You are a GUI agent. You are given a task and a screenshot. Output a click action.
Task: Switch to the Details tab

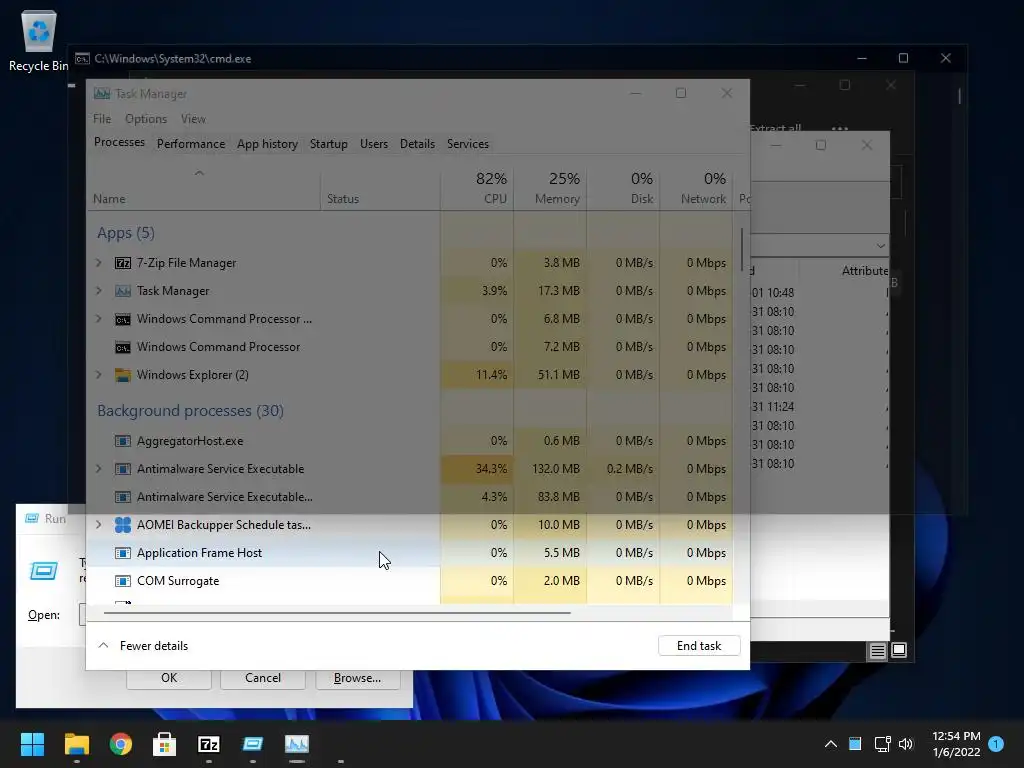pyautogui.click(x=417, y=144)
